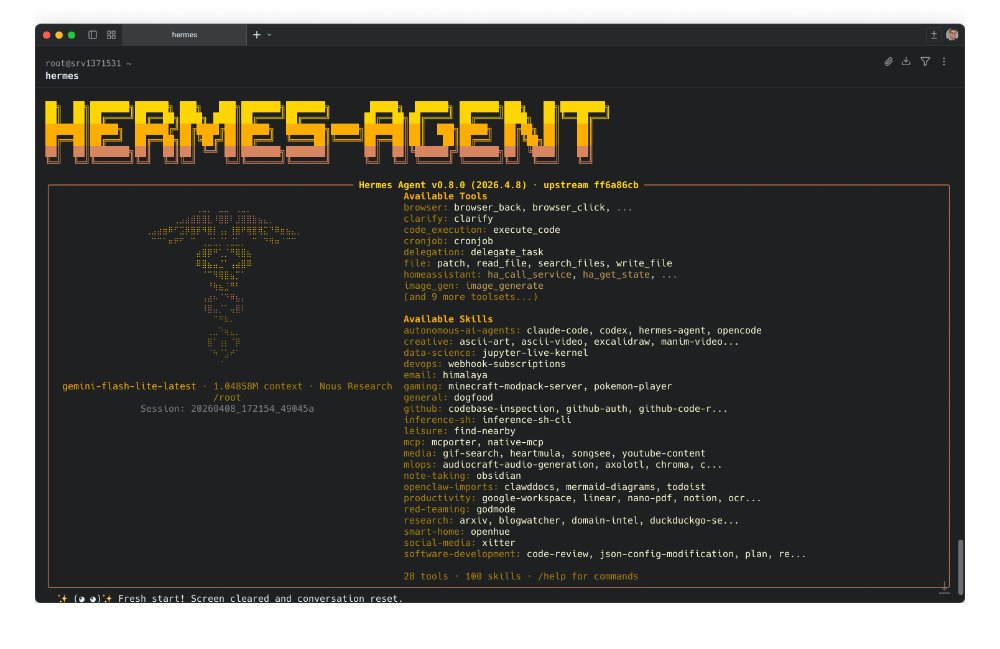This screenshot has height=649, width=1000.
Task: Click the 'Session: 20260408_172154_49045a' text
Action: (x=227, y=409)
